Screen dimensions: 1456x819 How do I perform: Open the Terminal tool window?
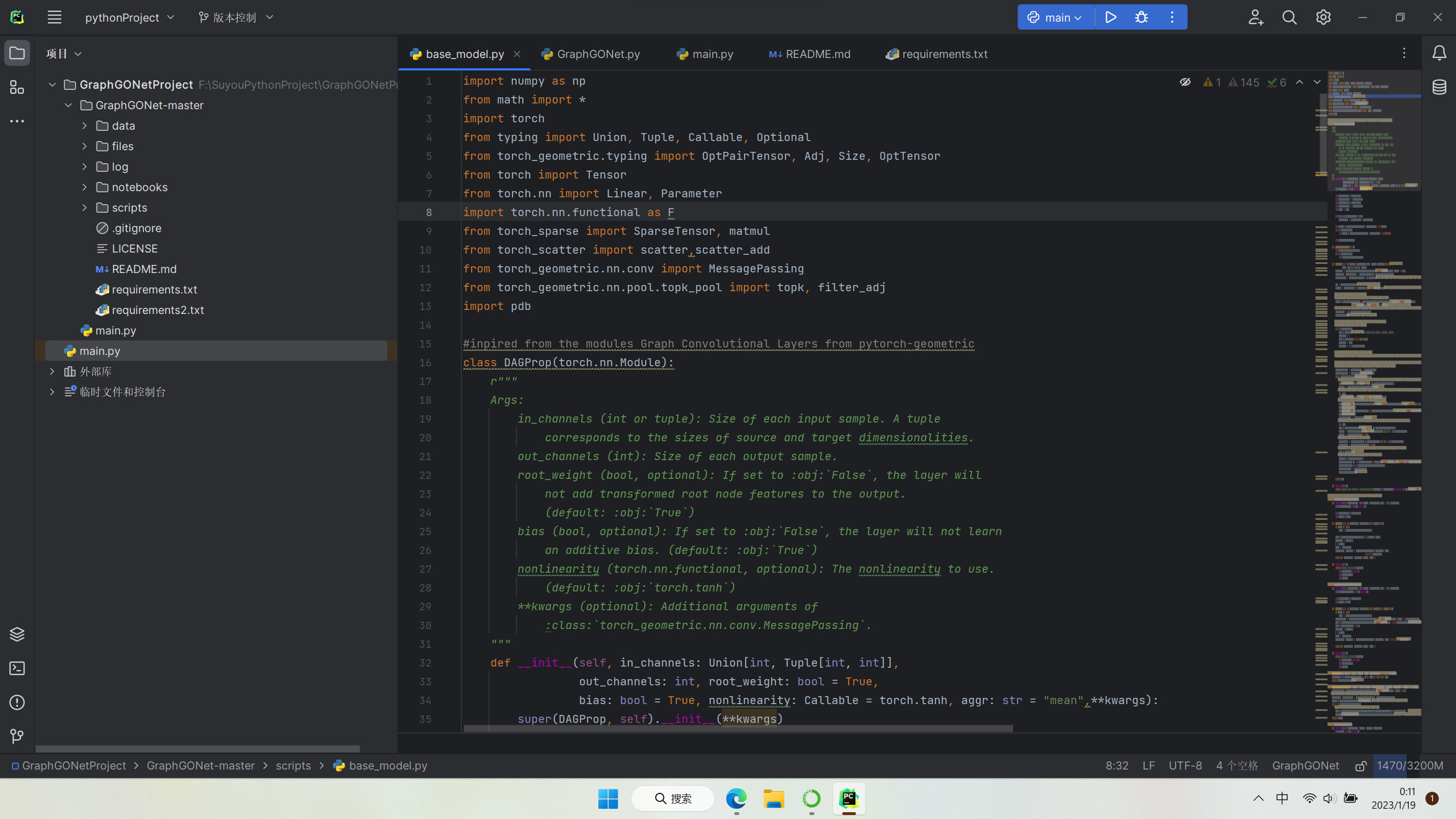16,669
